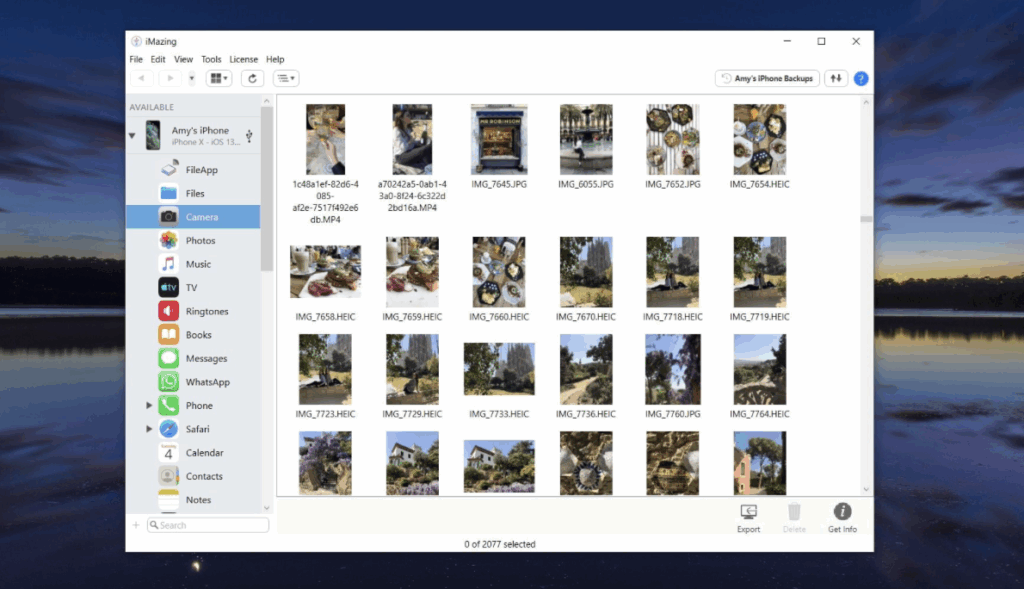
Task: Select the IMG_7652.JPG thumbnail
Action: tap(673, 139)
